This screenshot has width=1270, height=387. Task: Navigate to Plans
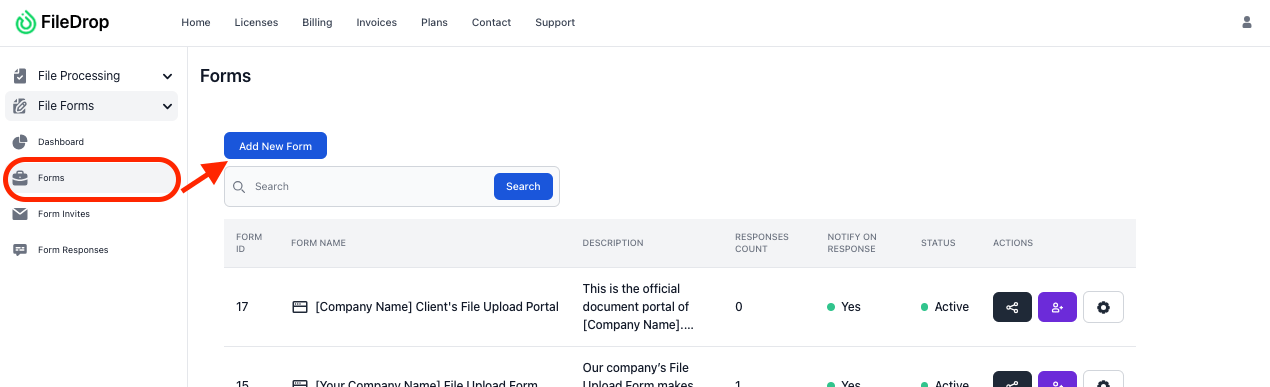[434, 22]
